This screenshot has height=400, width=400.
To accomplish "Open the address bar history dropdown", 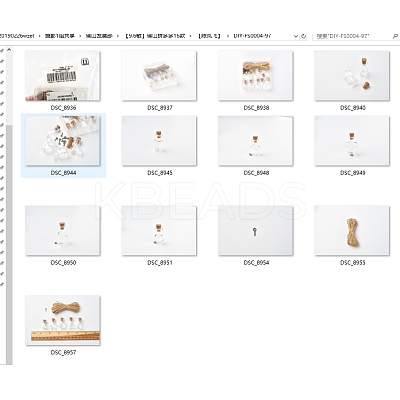I will point(296,36).
